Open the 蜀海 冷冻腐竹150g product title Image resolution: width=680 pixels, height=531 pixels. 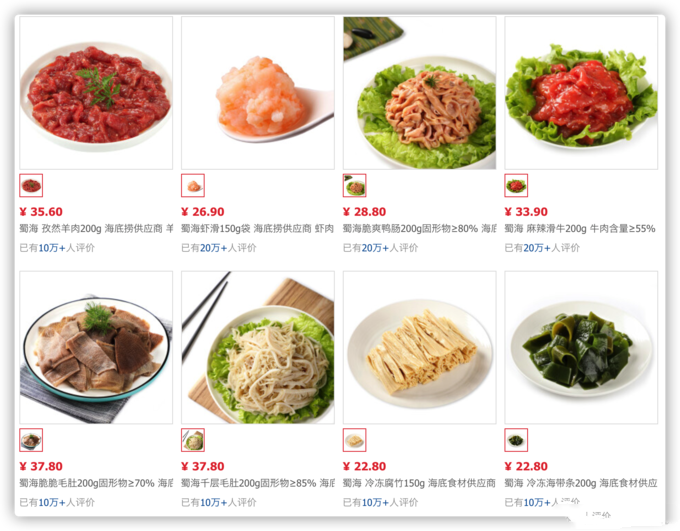click(419, 483)
